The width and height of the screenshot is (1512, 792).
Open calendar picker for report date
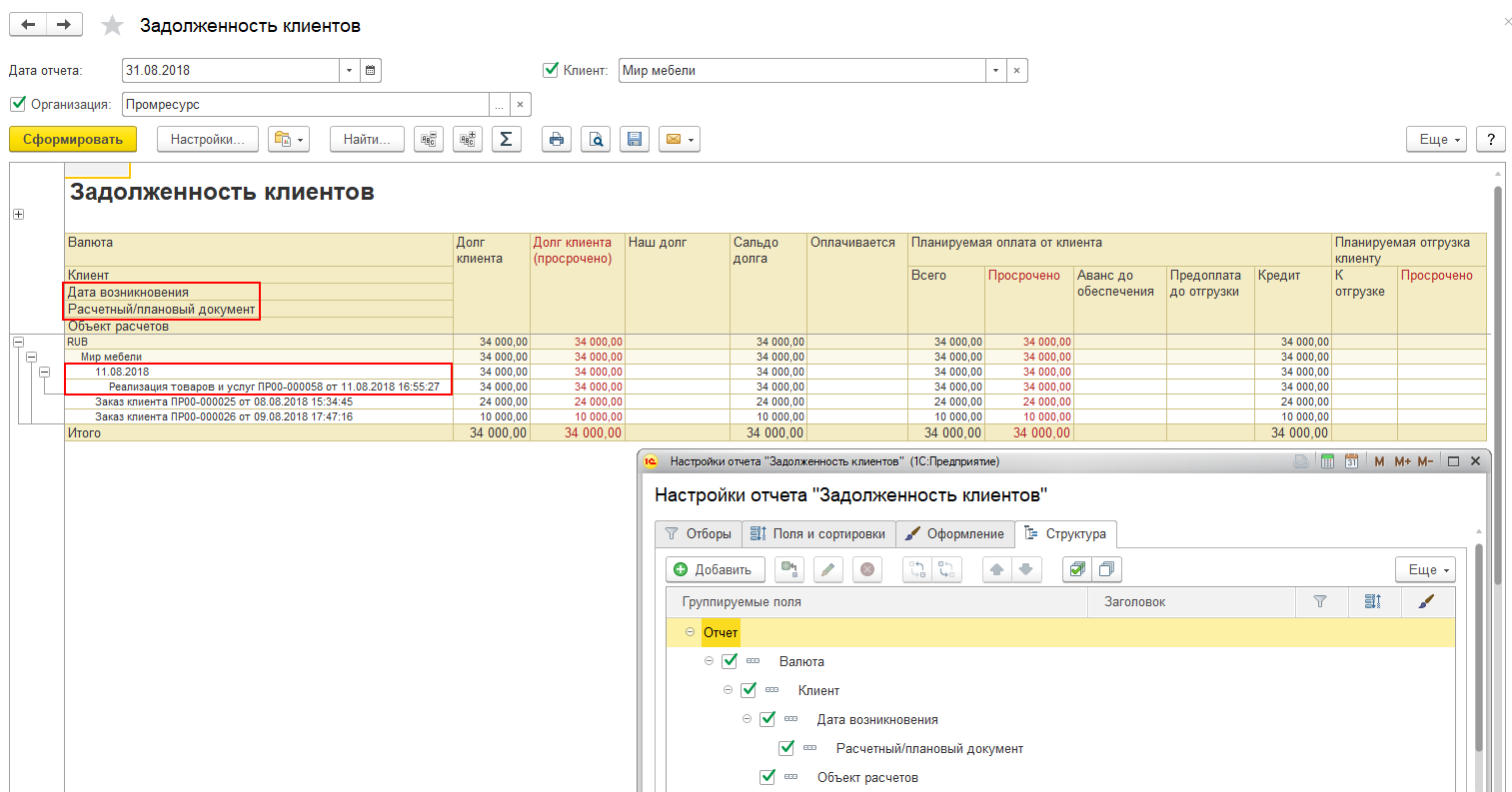pos(370,71)
